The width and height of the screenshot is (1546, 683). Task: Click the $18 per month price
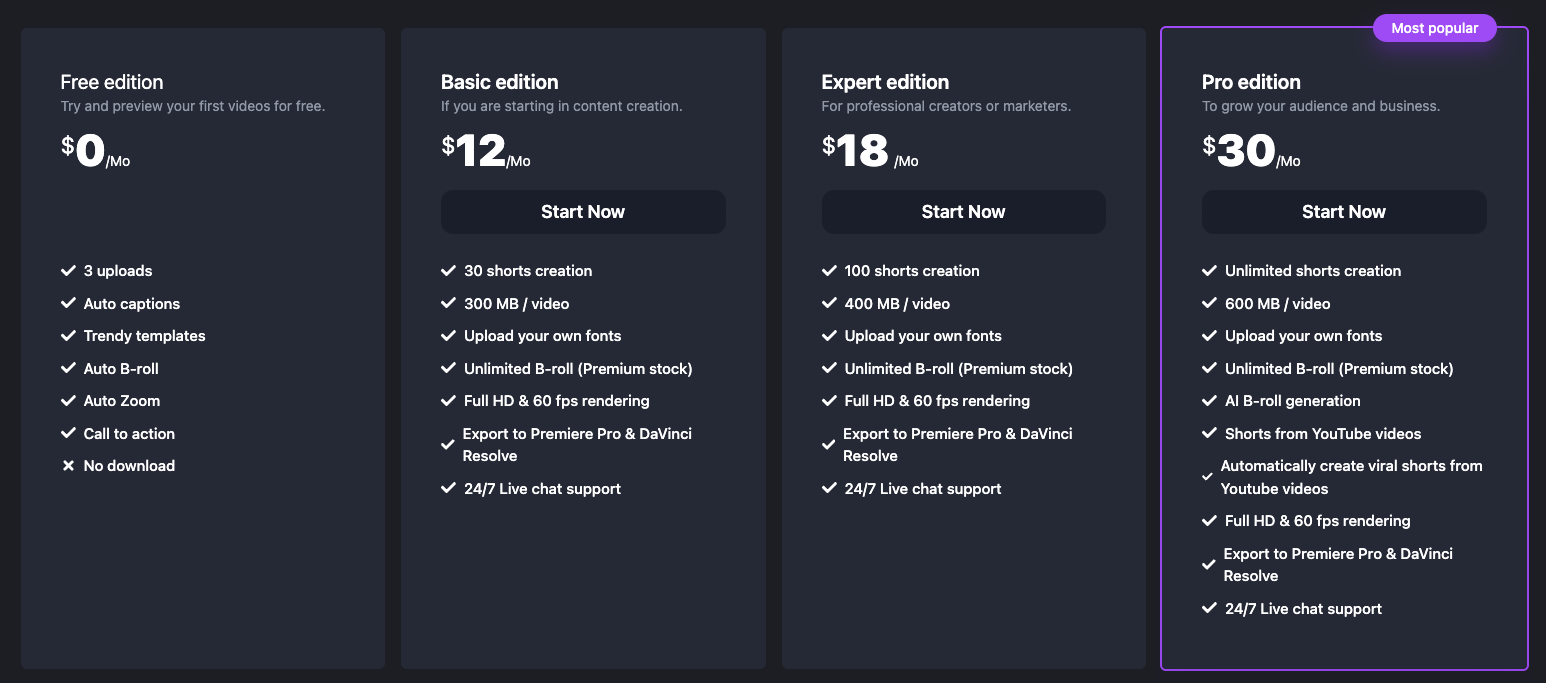coord(868,152)
